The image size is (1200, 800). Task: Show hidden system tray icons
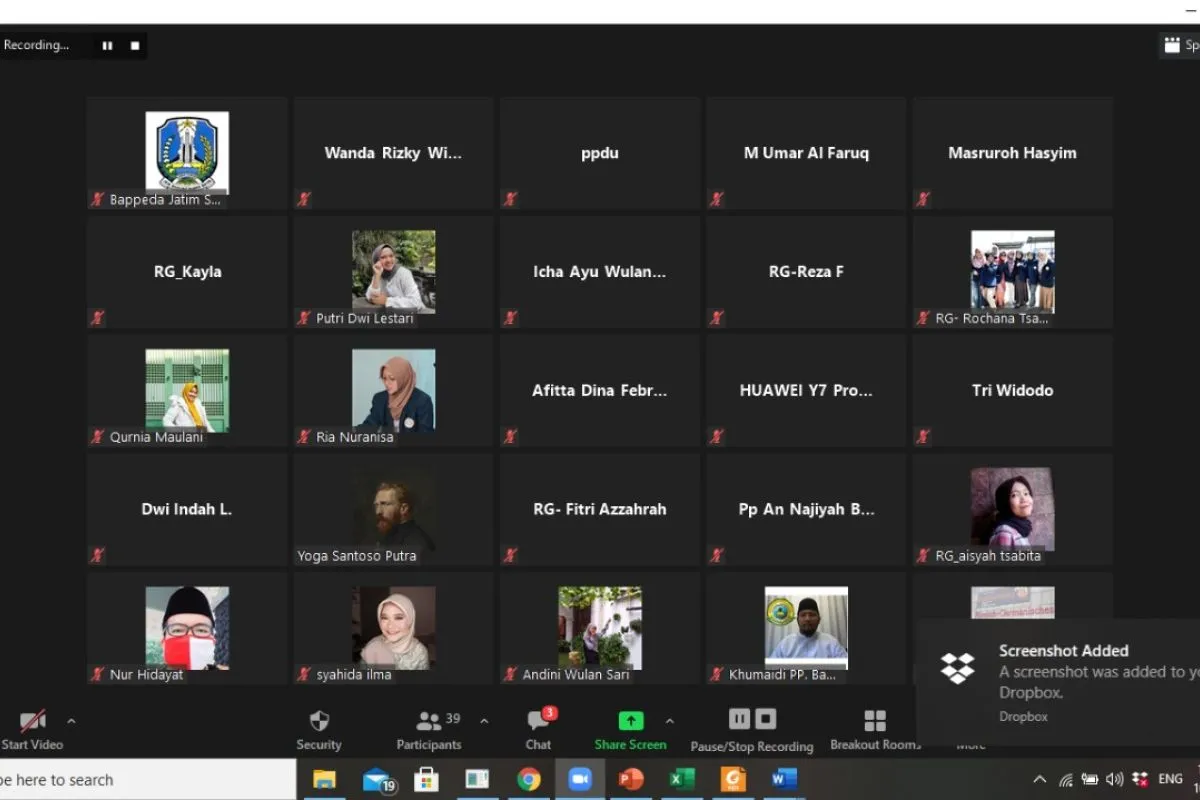click(x=1039, y=779)
